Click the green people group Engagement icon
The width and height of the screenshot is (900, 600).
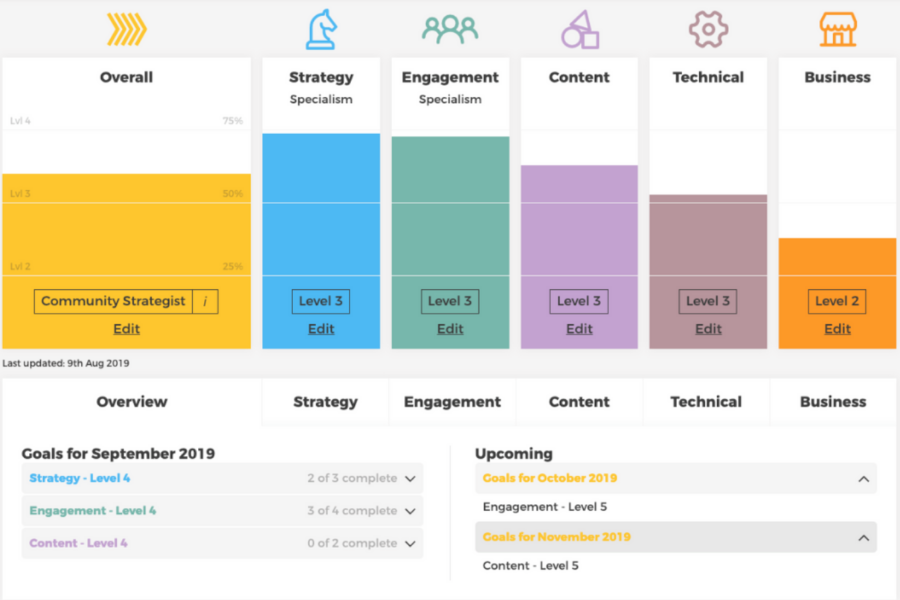click(450, 29)
